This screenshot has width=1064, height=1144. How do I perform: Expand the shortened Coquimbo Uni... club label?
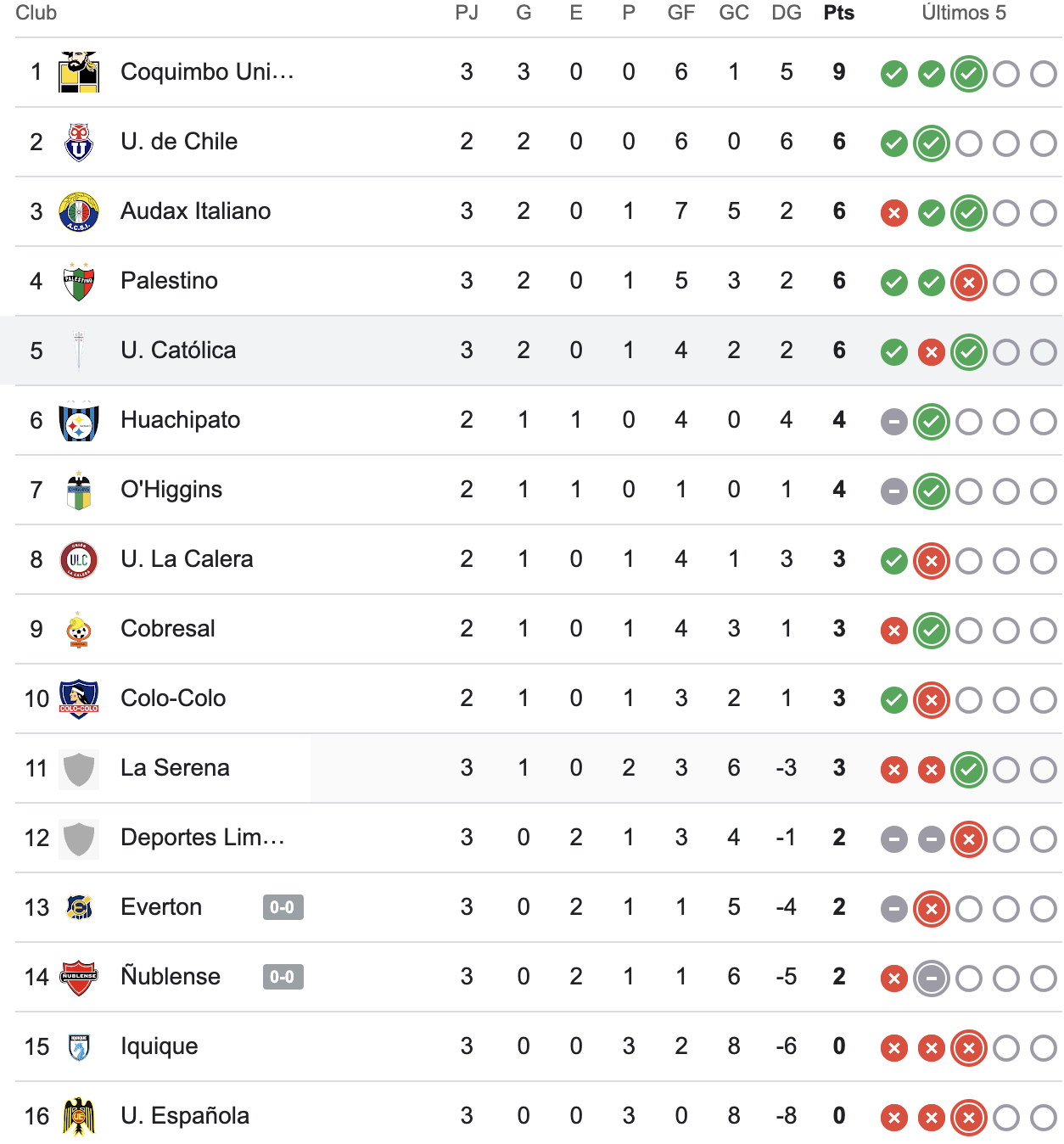[207, 72]
